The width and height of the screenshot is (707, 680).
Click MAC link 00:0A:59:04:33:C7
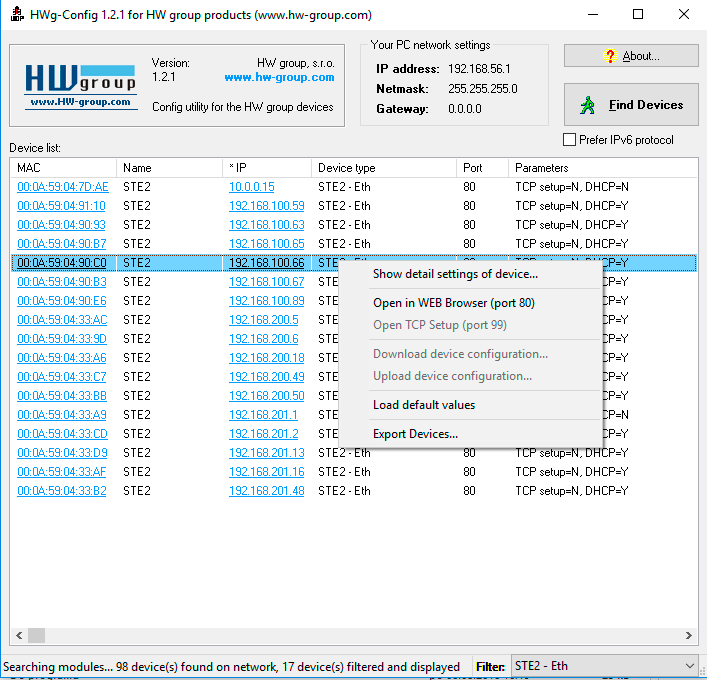pos(62,377)
